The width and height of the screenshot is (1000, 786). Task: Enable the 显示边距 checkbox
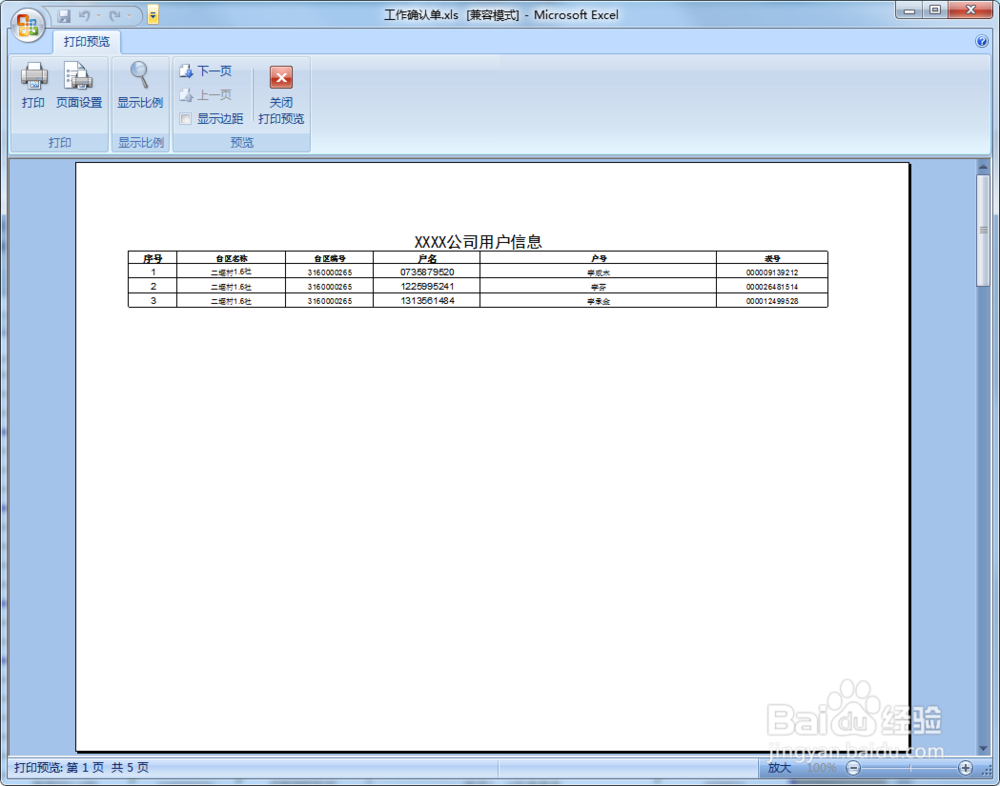[x=186, y=119]
